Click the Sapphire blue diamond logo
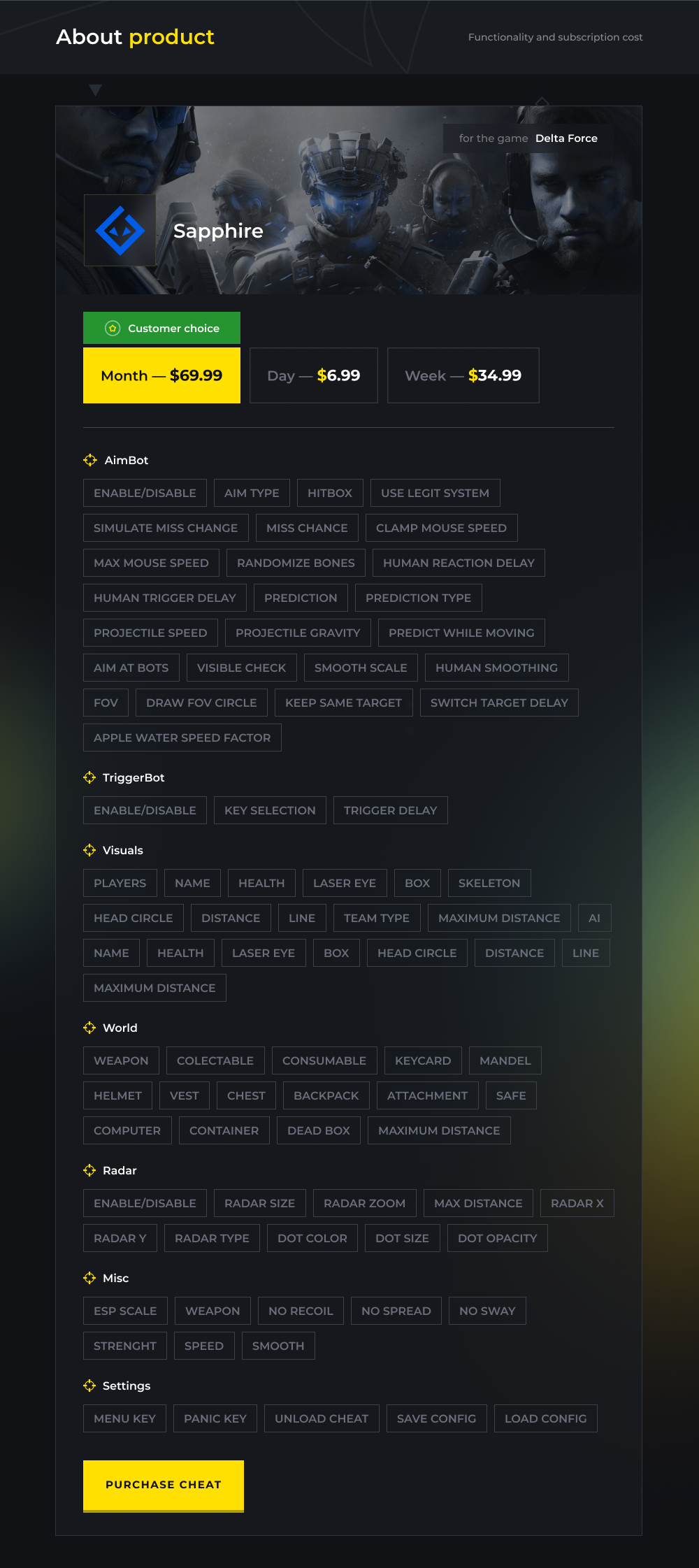 [x=120, y=231]
